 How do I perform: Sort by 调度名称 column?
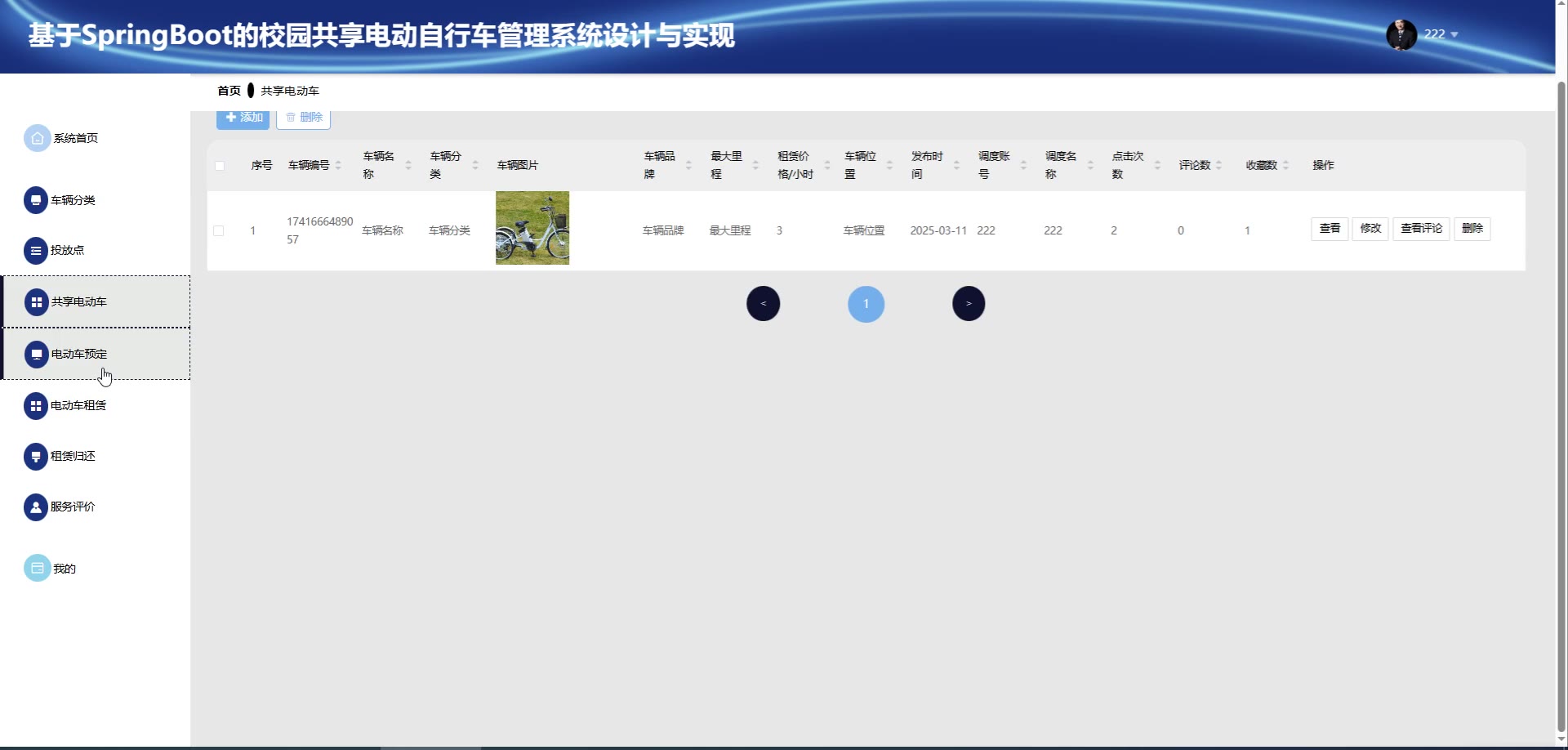(1091, 165)
